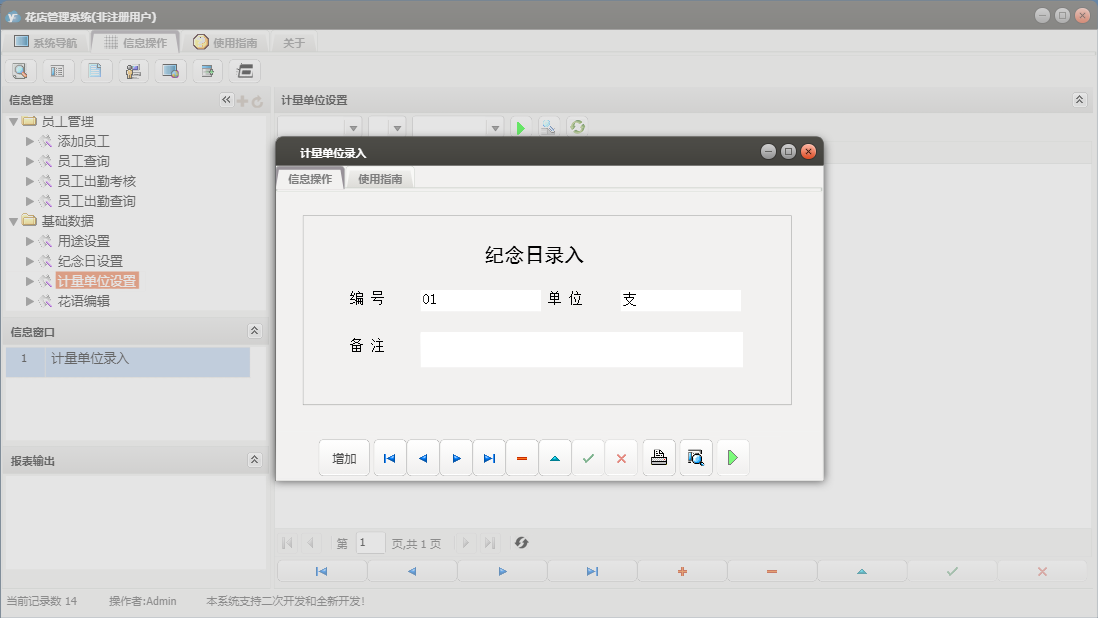
Task: Click the delete record minus icon in the dialog
Action: pyautogui.click(x=521, y=457)
